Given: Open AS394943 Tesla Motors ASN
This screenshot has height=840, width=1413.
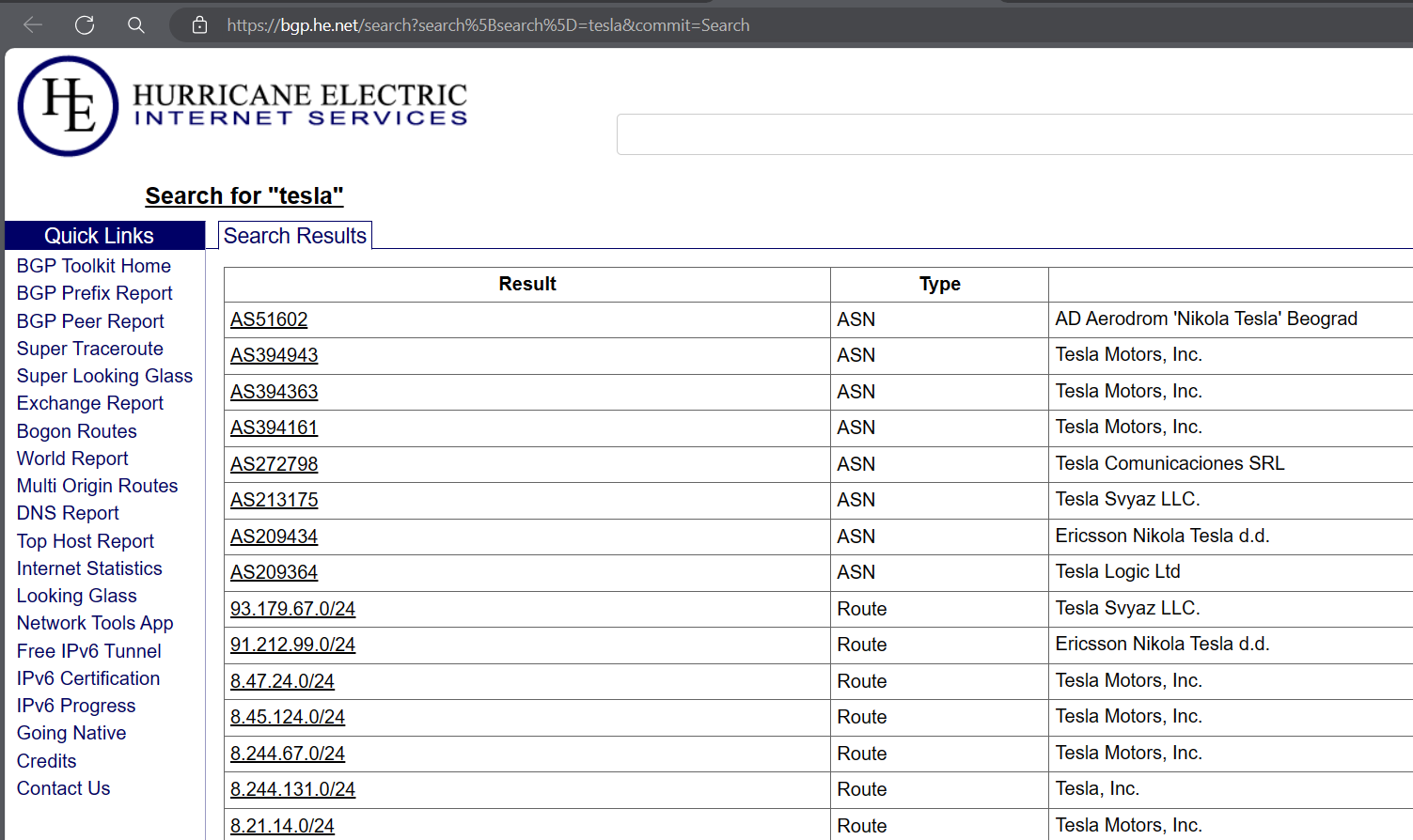Looking at the screenshot, I should [x=275, y=355].
